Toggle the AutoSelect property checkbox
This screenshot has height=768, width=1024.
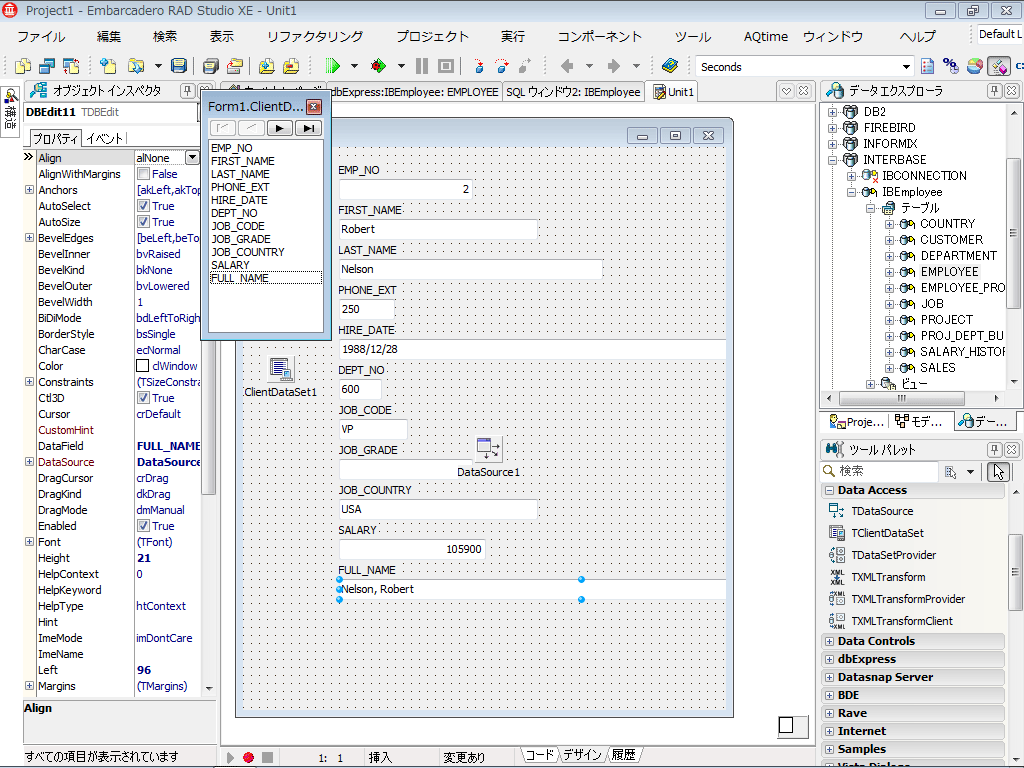pyautogui.click(x=144, y=206)
